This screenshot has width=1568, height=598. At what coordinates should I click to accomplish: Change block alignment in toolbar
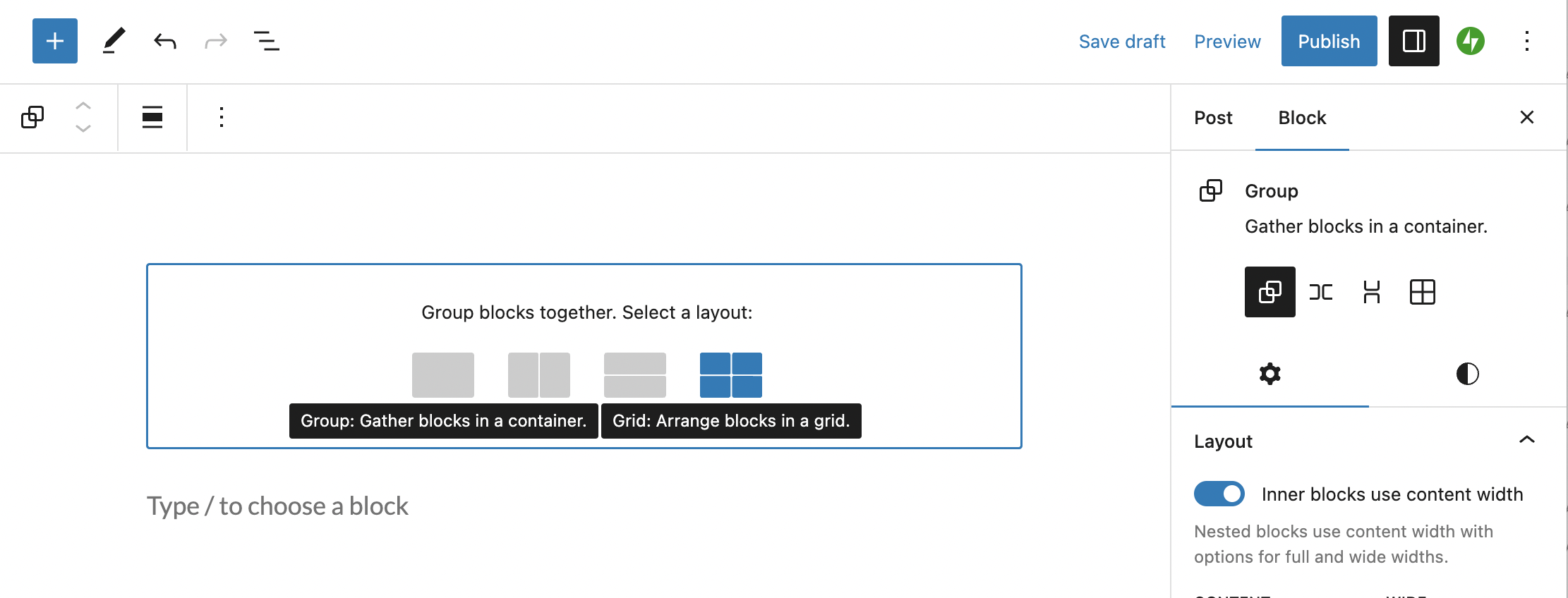coord(152,117)
